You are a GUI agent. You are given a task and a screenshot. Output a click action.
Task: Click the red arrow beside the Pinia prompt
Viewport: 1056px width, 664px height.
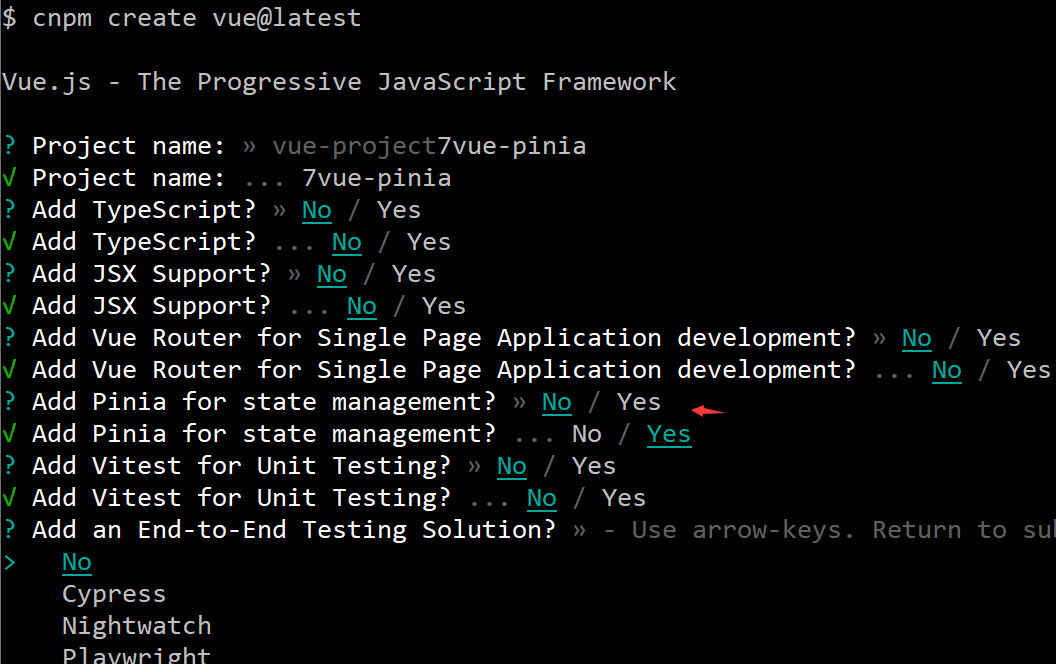pyautogui.click(x=708, y=410)
